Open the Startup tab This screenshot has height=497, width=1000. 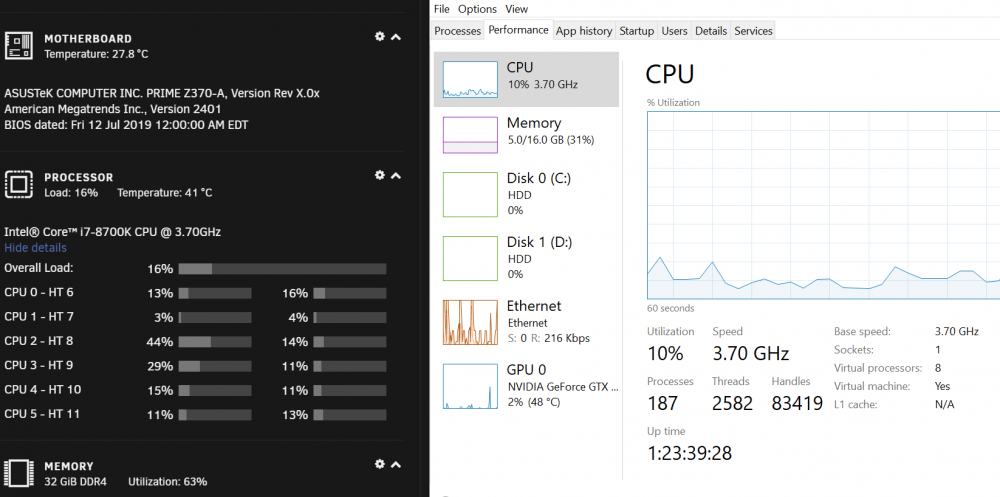click(x=636, y=31)
